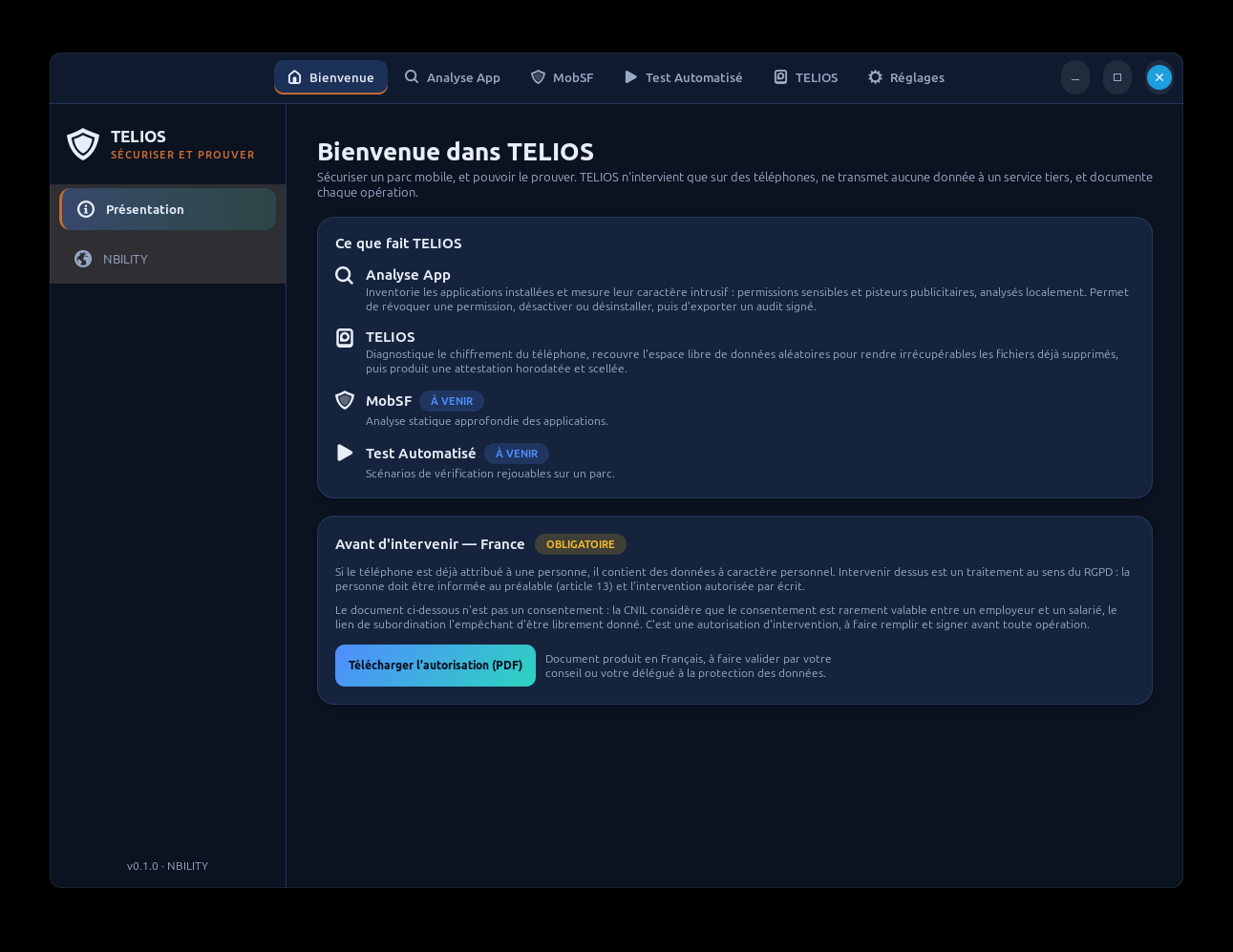This screenshot has height=952, width=1233.
Task: Click the disk icon in TELIOS tab
Action: coord(780,76)
